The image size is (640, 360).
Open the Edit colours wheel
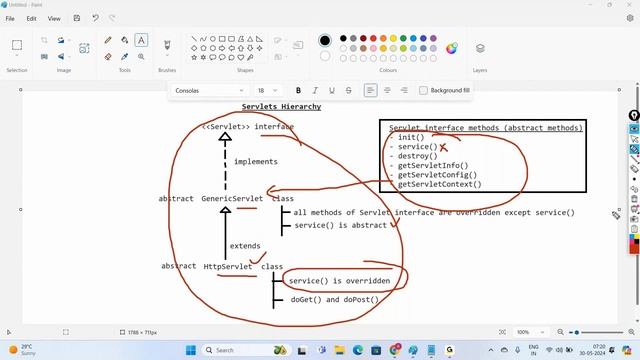pyautogui.click(x=451, y=48)
